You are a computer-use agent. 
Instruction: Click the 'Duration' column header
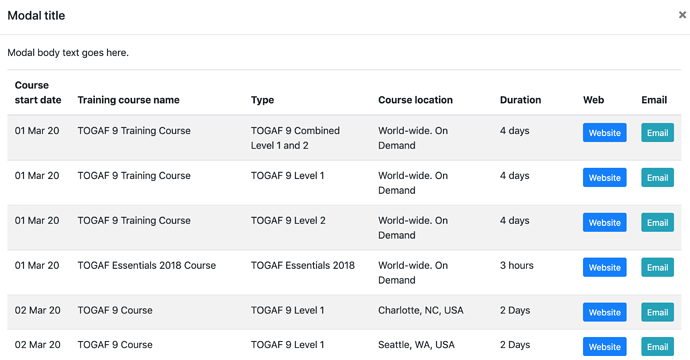(x=520, y=100)
